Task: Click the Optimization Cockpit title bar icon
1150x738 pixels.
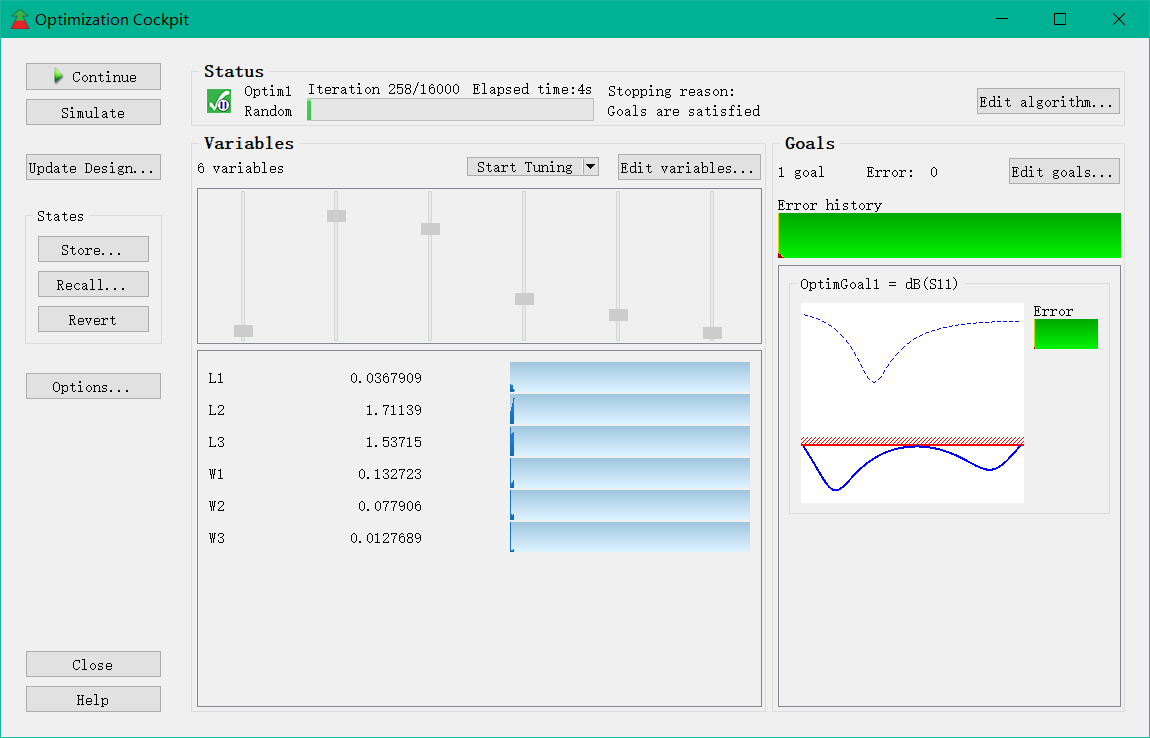Action: (20, 19)
